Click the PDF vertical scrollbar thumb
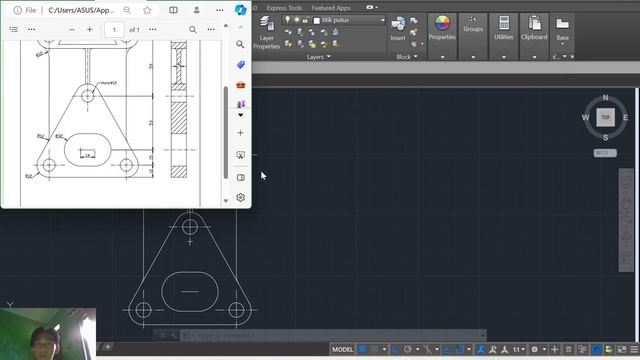Viewport: 640px width, 360px height. (226, 133)
